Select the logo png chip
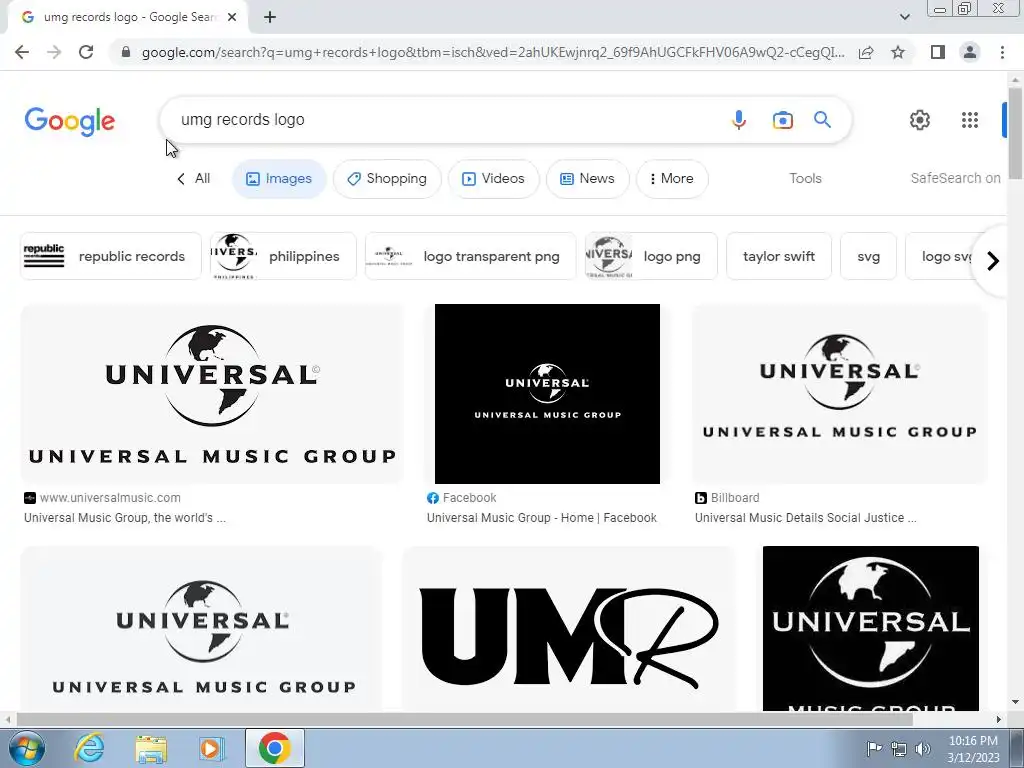The image size is (1024, 768). click(x=651, y=256)
